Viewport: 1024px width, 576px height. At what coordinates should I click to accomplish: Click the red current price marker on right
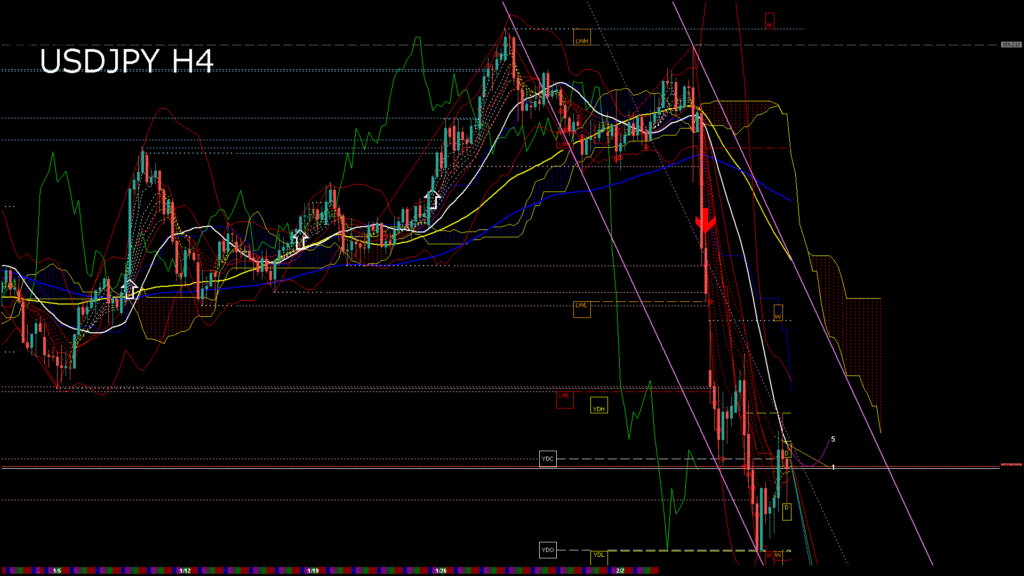tap(1010, 467)
